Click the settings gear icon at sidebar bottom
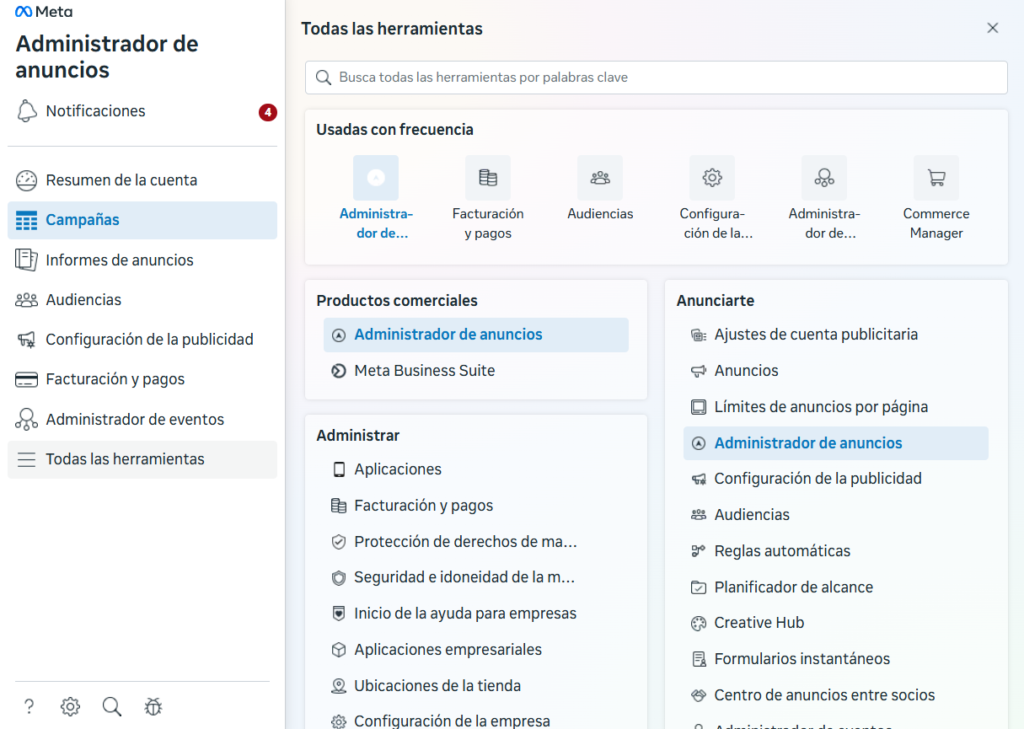Image resolution: width=1024 pixels, height=729 pixels. click(x=71, y=706)
